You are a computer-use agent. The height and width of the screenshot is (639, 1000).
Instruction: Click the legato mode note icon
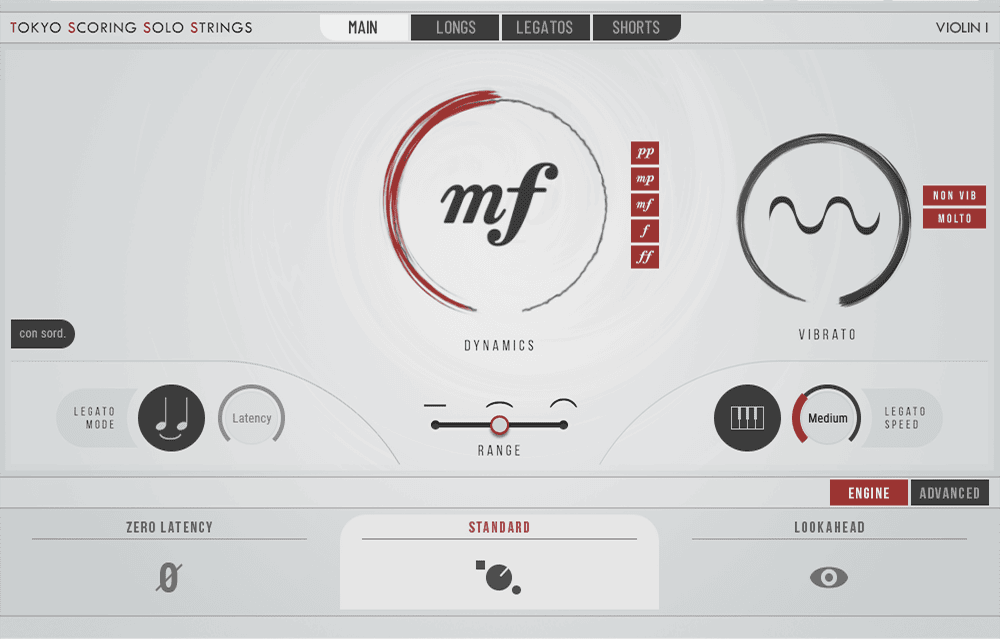pyautogui.click(x=171, y=418)
